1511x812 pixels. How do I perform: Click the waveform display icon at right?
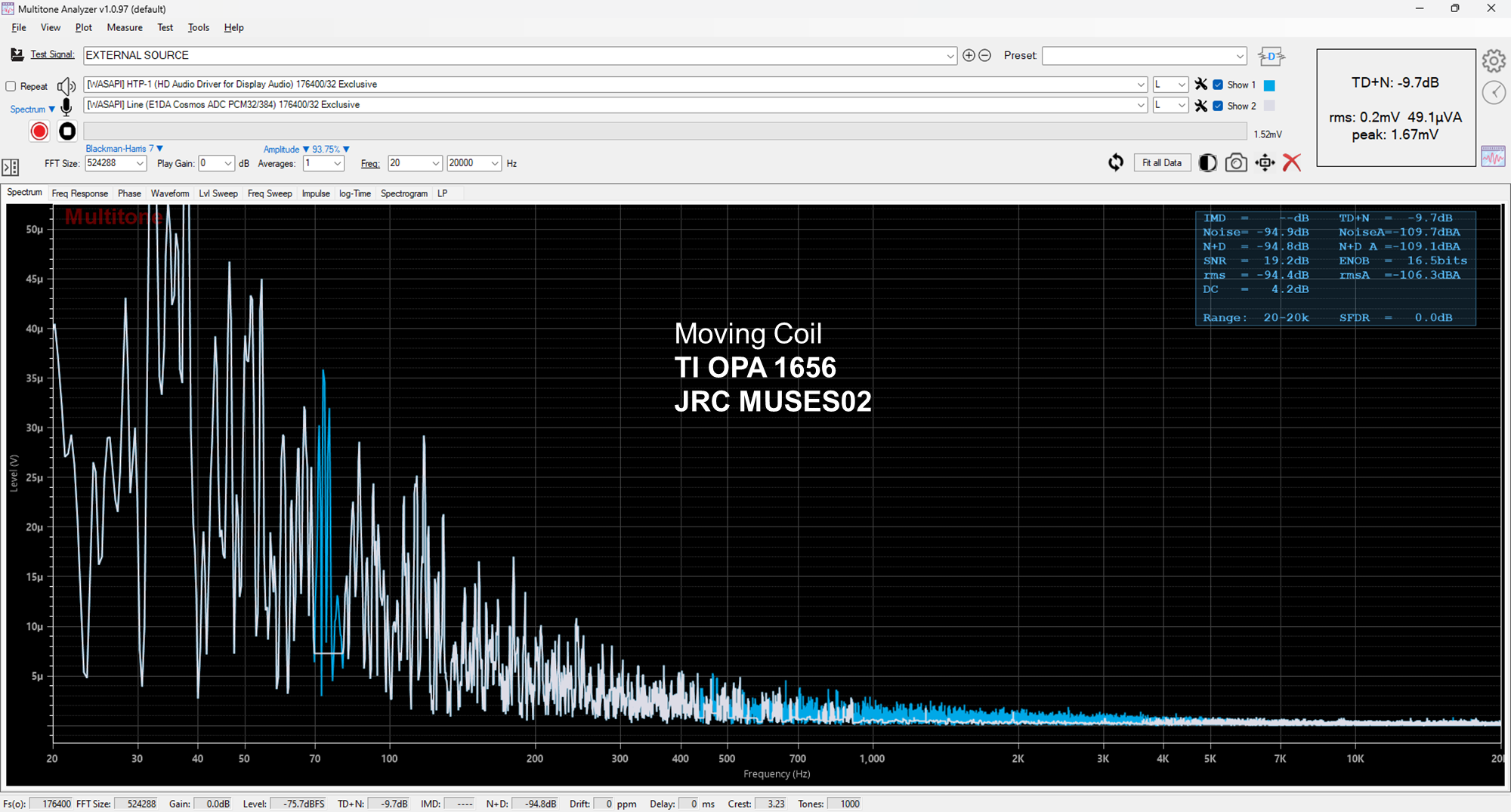(1493, 156)
